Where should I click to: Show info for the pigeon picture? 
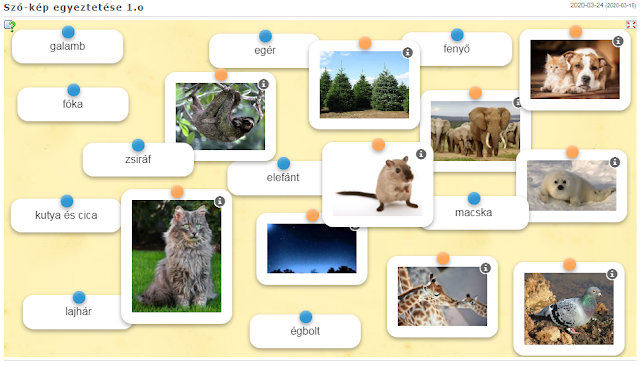coord(612,274)
